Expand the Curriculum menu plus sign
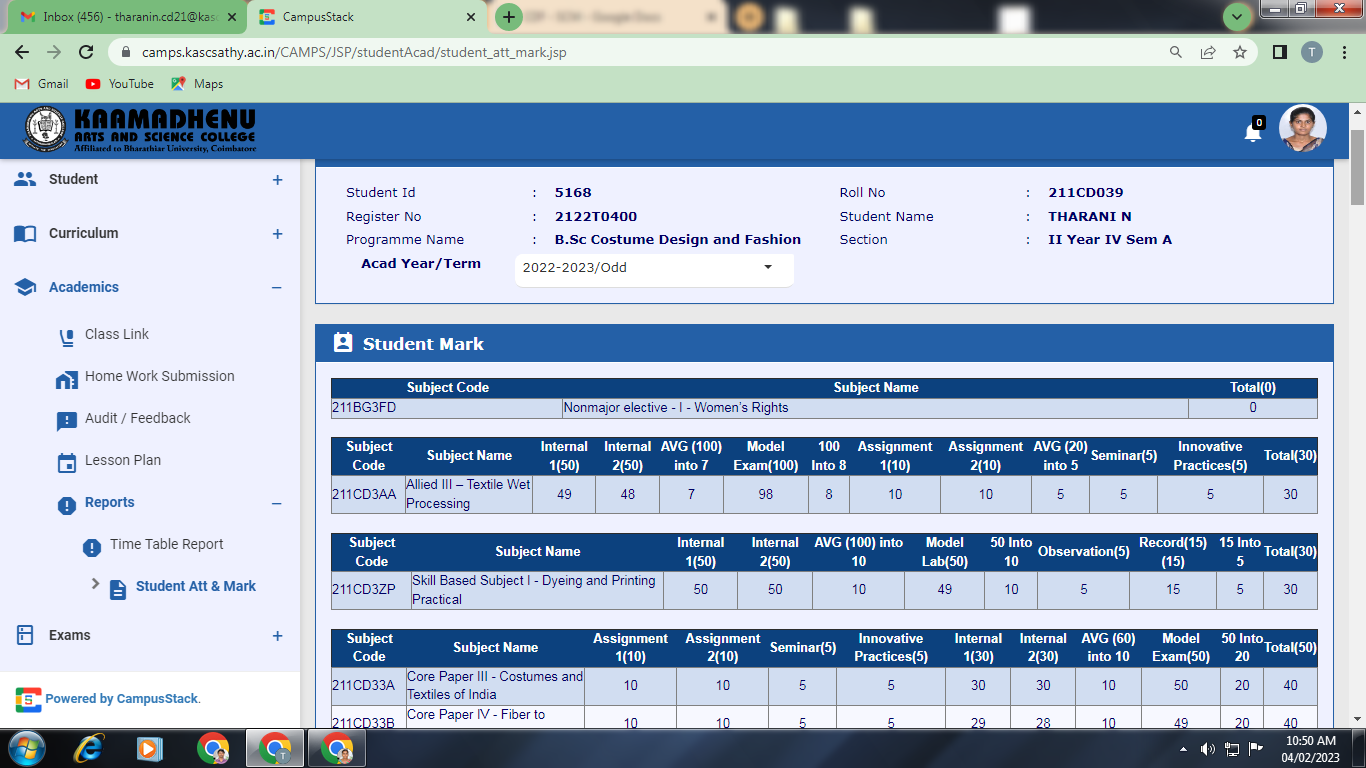The image size is (1366, 768). click(x=277, y=234)
